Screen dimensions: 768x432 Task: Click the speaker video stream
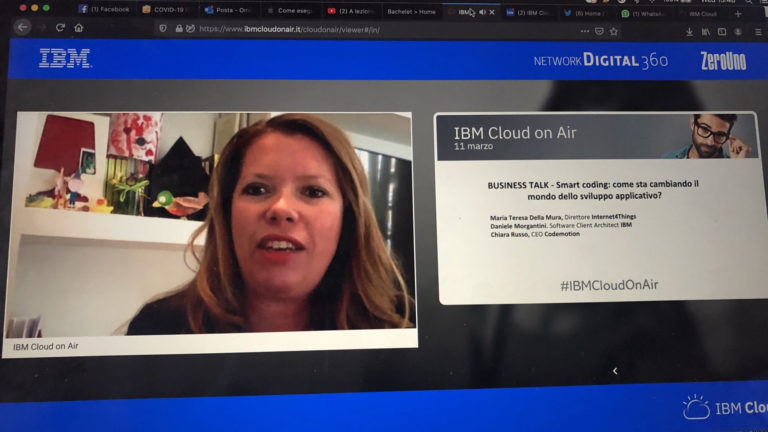(211, 224)
